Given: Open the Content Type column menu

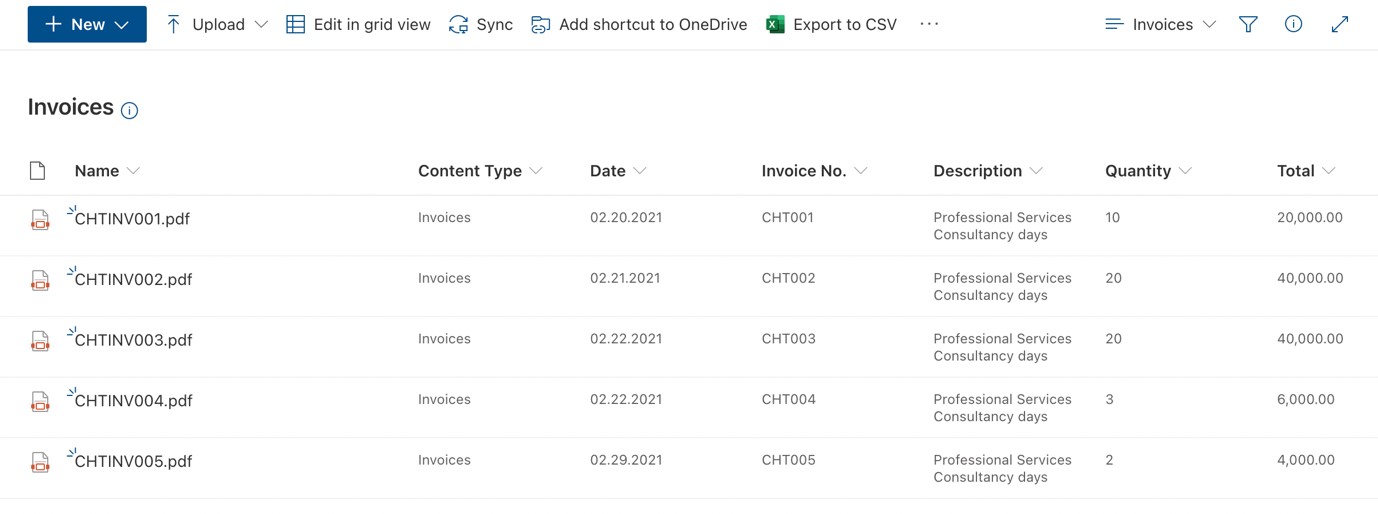Looking at the screenshot, I should [x=480, y=171].
